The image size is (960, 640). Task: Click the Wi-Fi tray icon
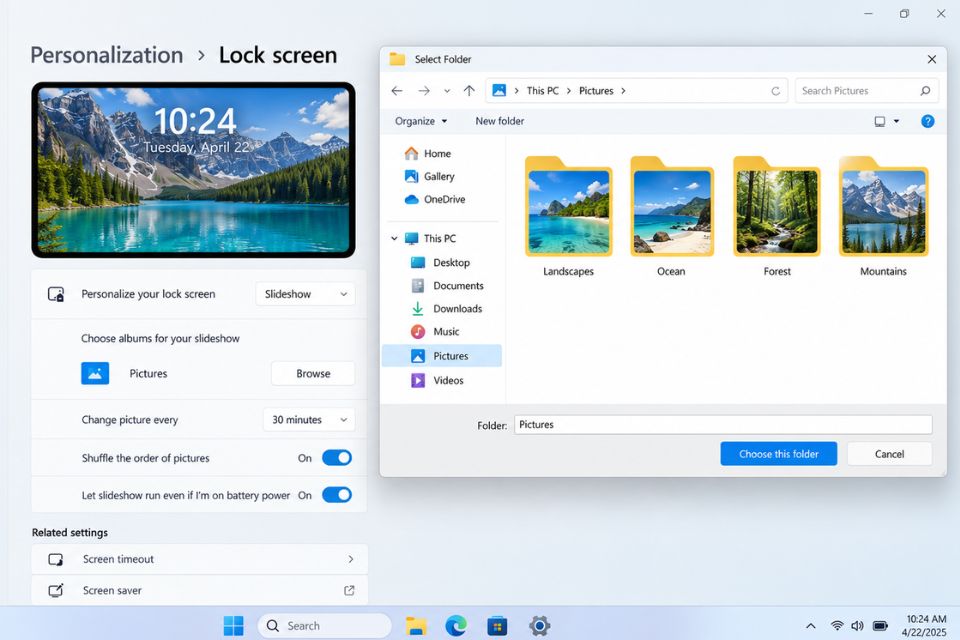click(x=837, y=625)
